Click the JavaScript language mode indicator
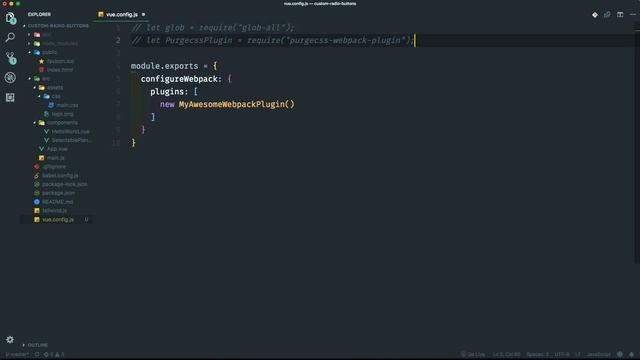Screen dimensions: 640x360 (x=599, y=354)
